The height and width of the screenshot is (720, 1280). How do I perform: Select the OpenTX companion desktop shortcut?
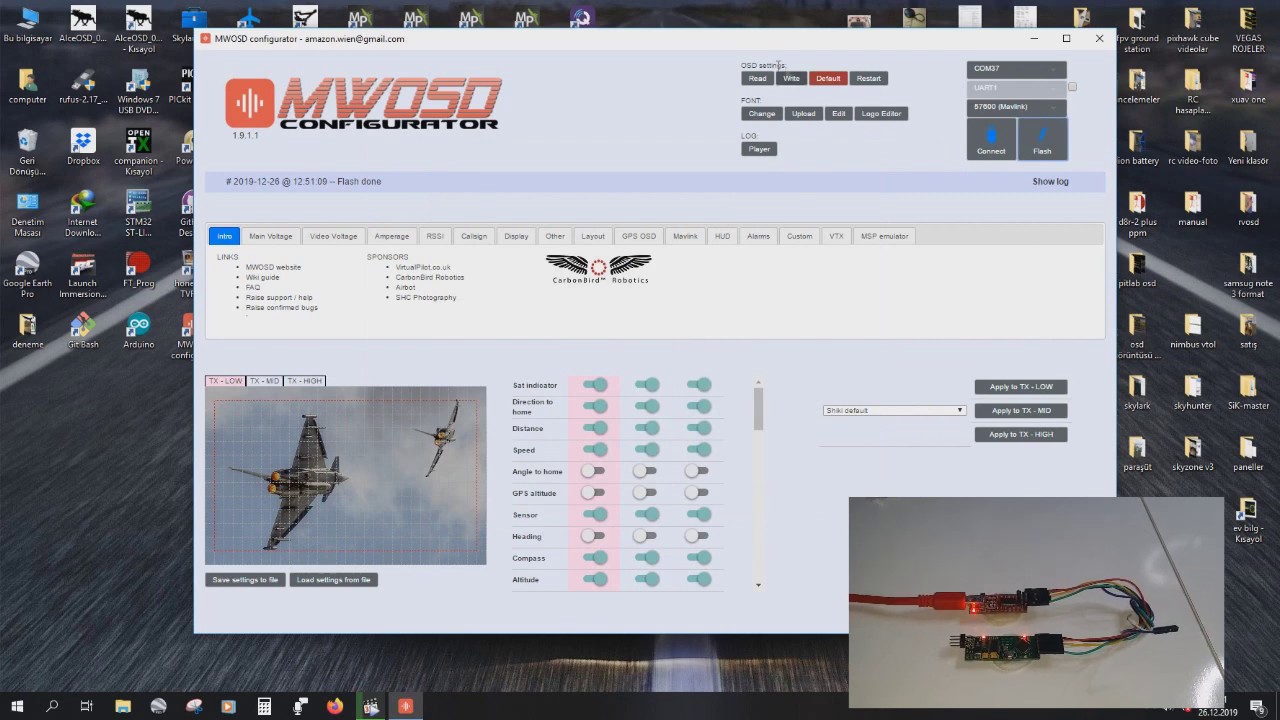(x=138, y=152)
